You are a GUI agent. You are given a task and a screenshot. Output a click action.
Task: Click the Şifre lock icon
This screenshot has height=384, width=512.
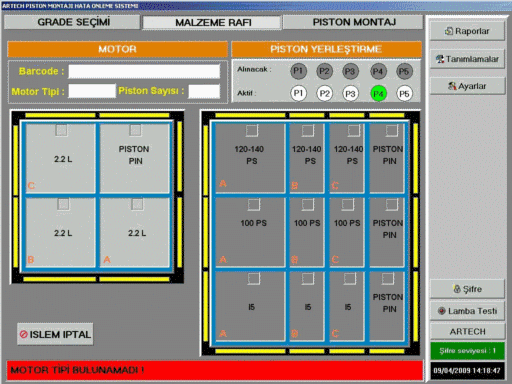click(457, 289)
